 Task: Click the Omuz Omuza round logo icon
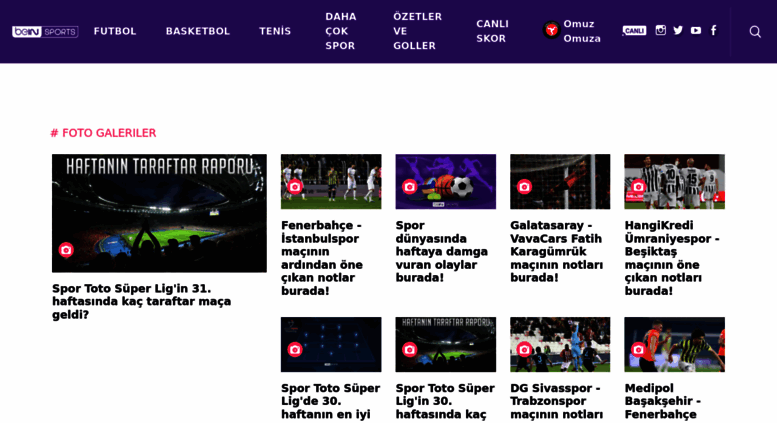[x=551, y=31]
